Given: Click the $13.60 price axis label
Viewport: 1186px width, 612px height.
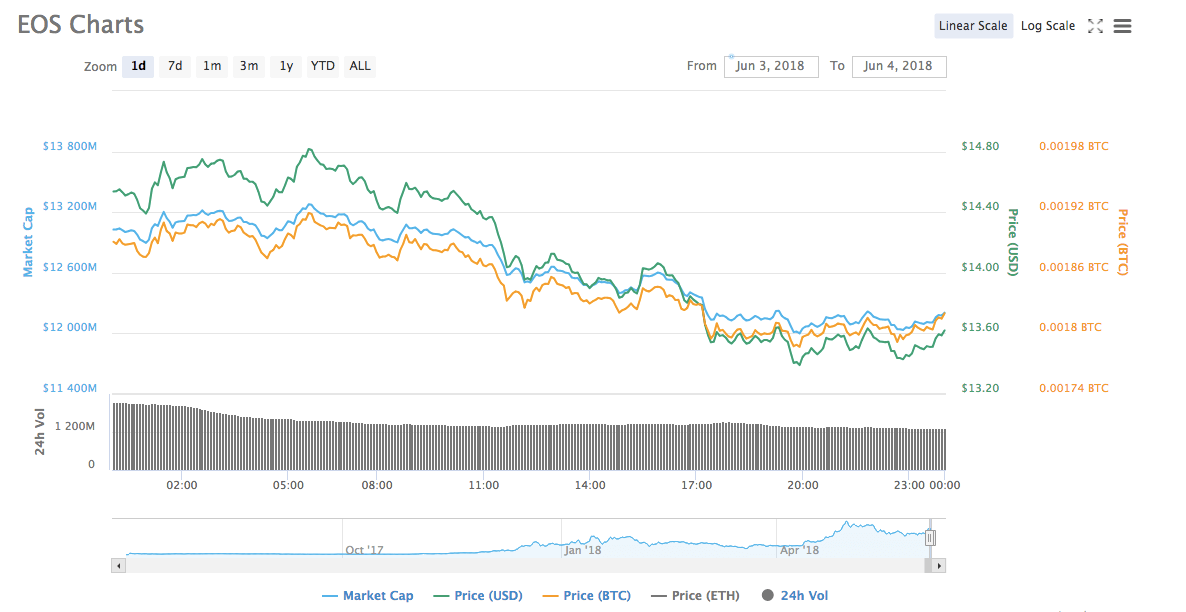Looking at the screenshot, I should [x=980, y=328].
